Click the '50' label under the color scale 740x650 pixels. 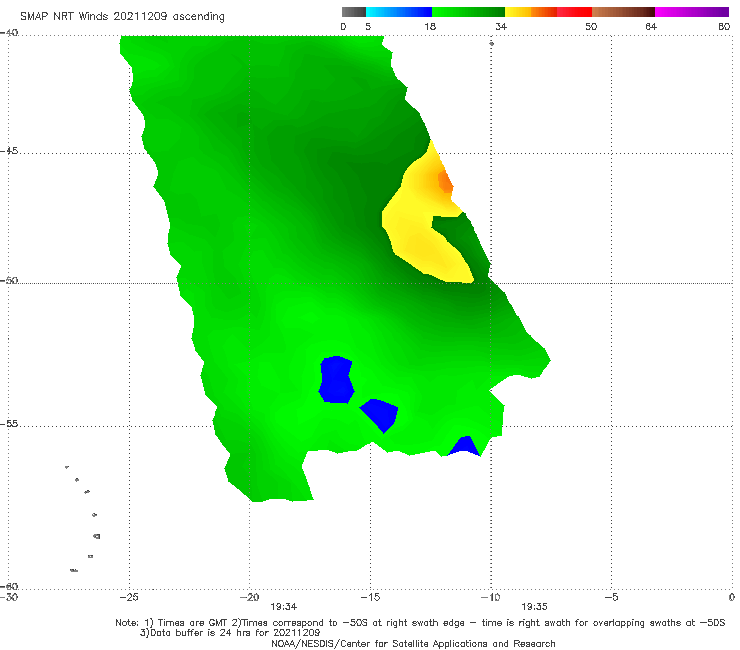tap(591, 26)
